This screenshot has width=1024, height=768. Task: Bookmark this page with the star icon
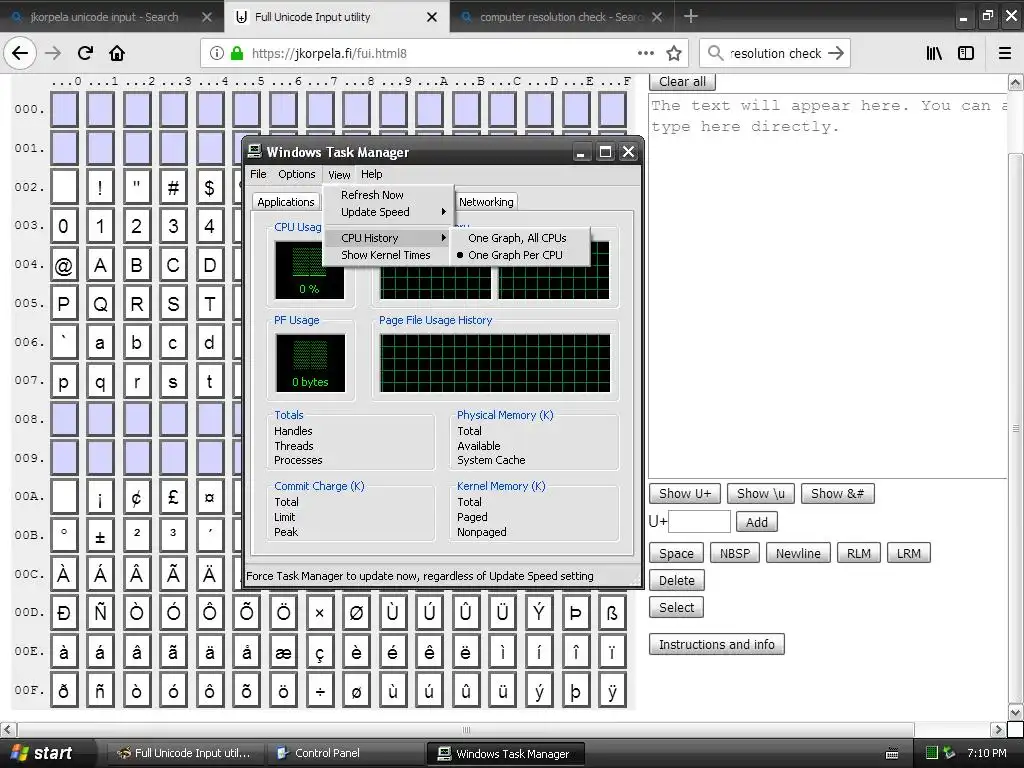pyautogui.click(x=674, y=53)
